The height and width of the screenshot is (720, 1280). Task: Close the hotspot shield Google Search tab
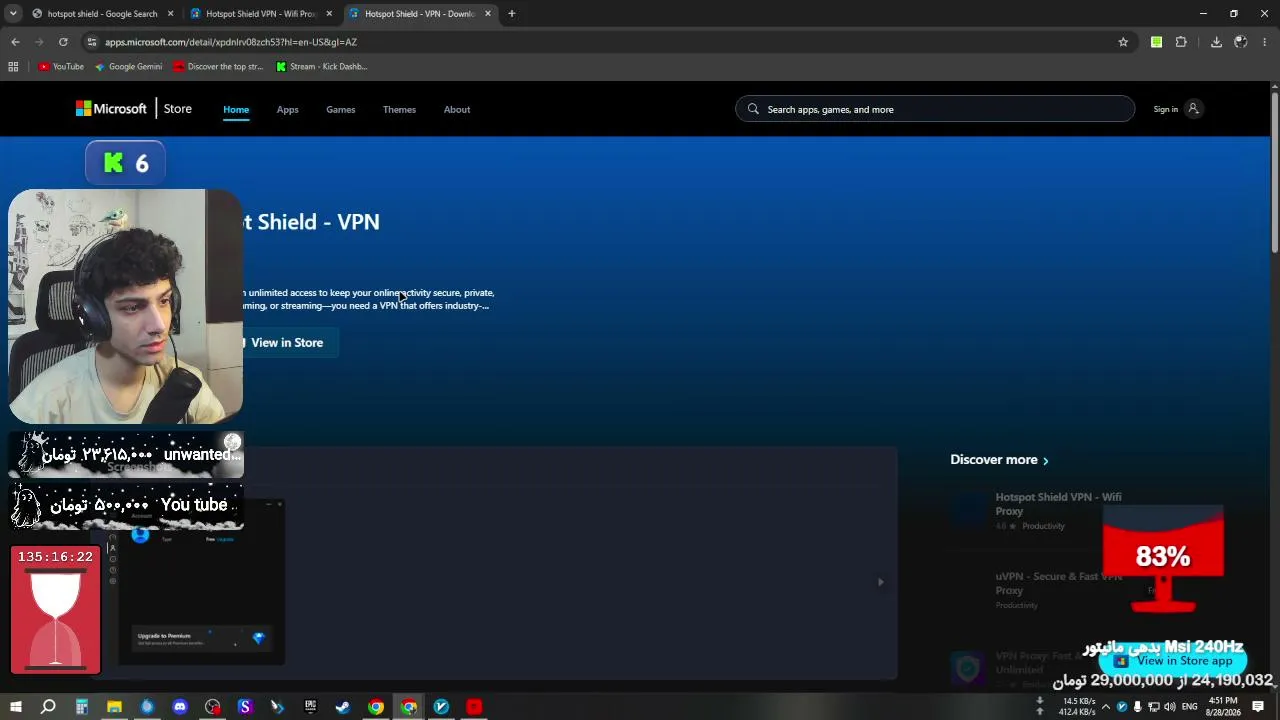(170, 14)
